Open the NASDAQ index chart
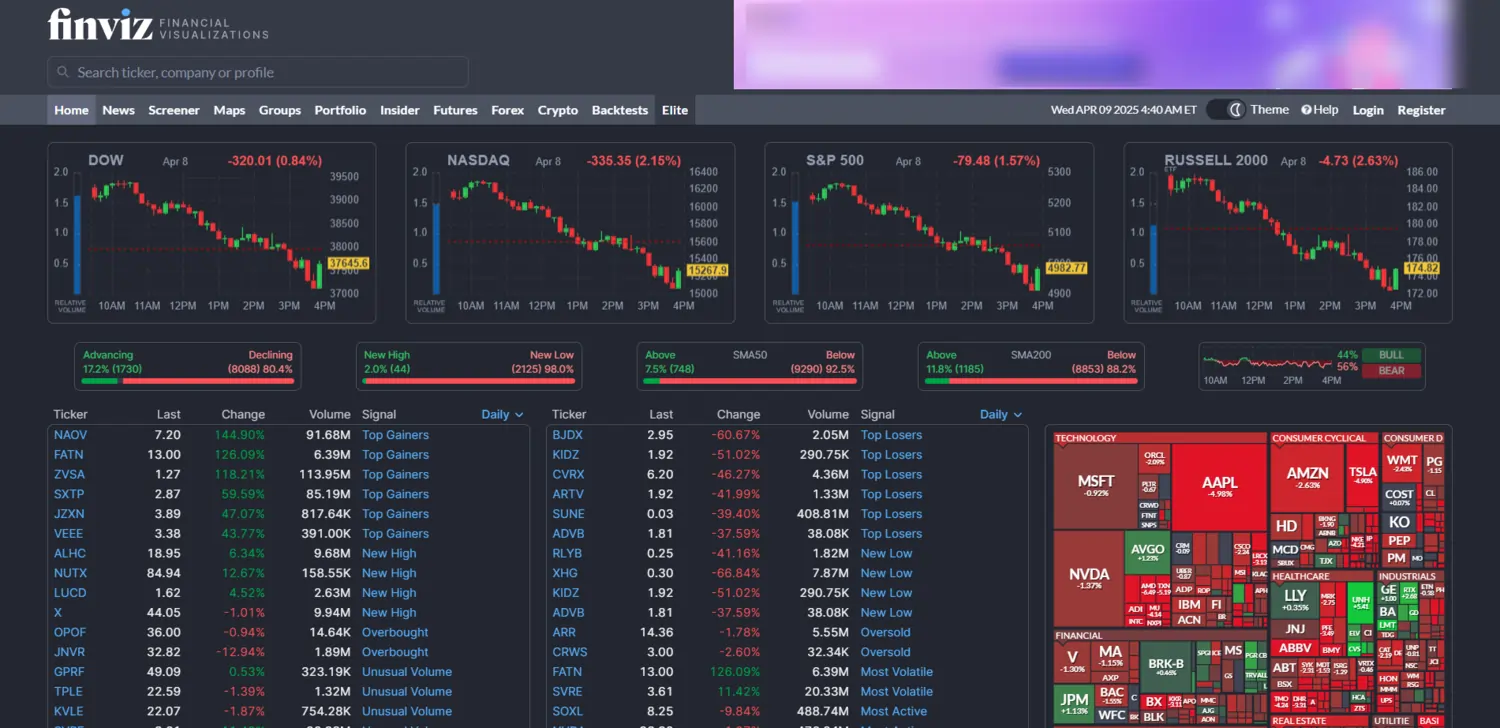Image resolution: width=1500 pixels, height=728 pixels. tap(570, 233)
